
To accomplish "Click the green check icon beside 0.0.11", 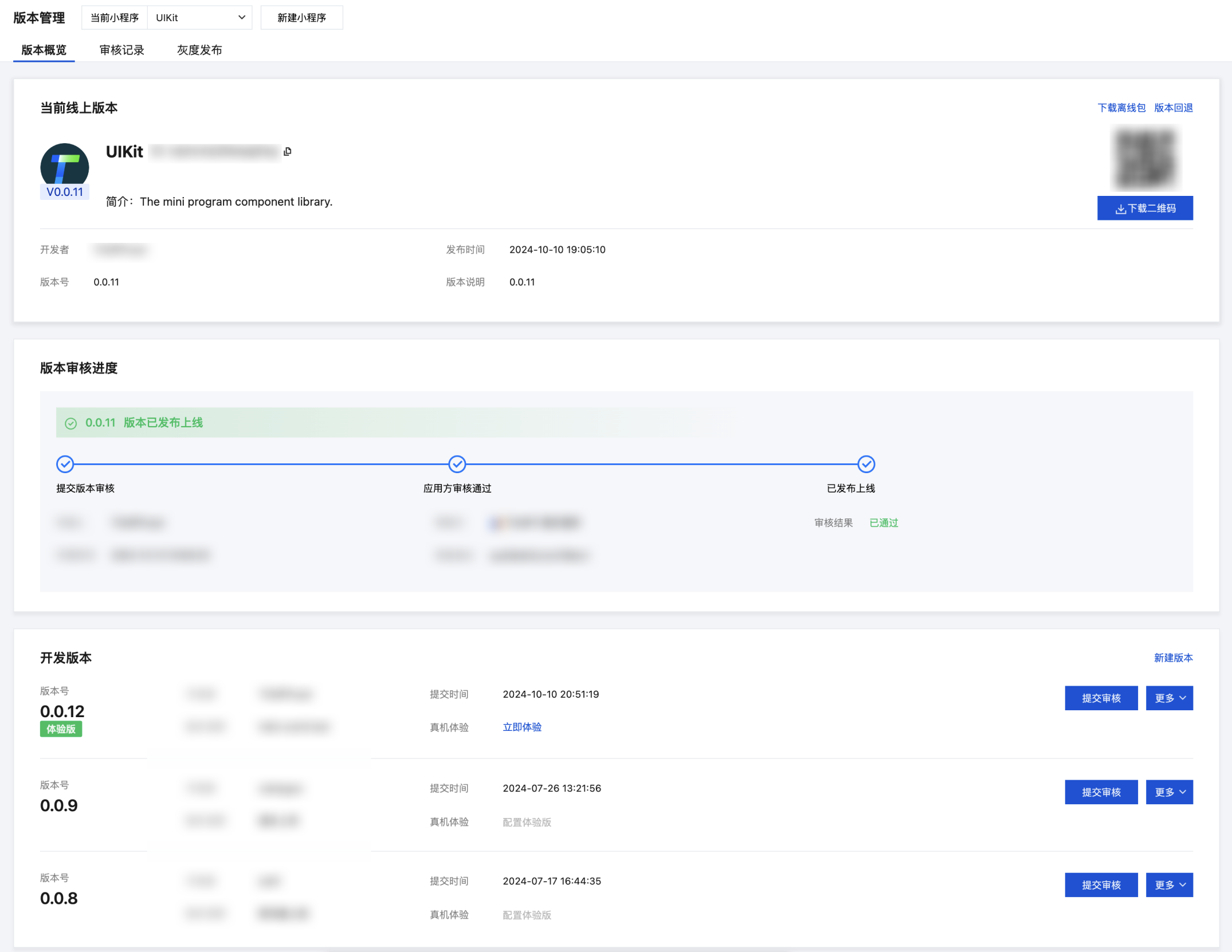I will [71, 423].
